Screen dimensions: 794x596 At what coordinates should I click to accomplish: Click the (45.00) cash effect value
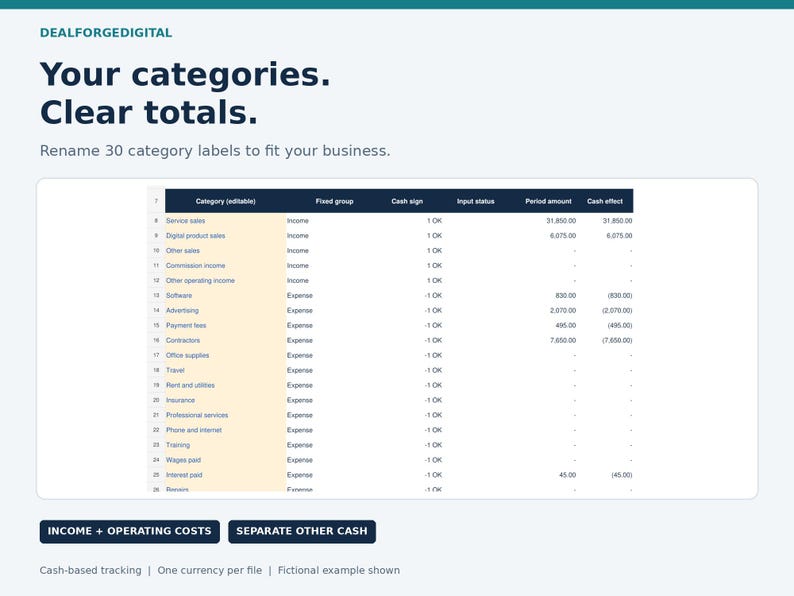[x=622, y=474]
